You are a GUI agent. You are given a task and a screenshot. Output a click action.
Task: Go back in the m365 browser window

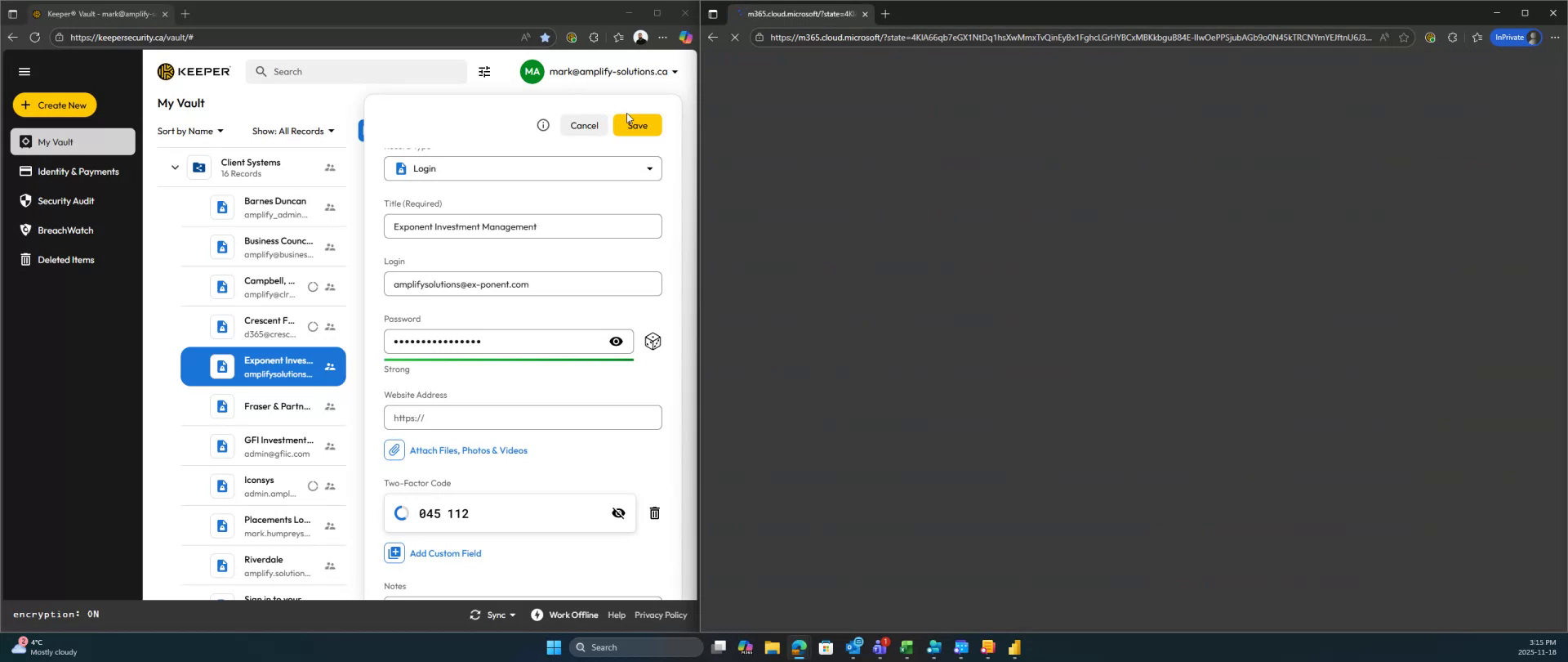[712, 38]
